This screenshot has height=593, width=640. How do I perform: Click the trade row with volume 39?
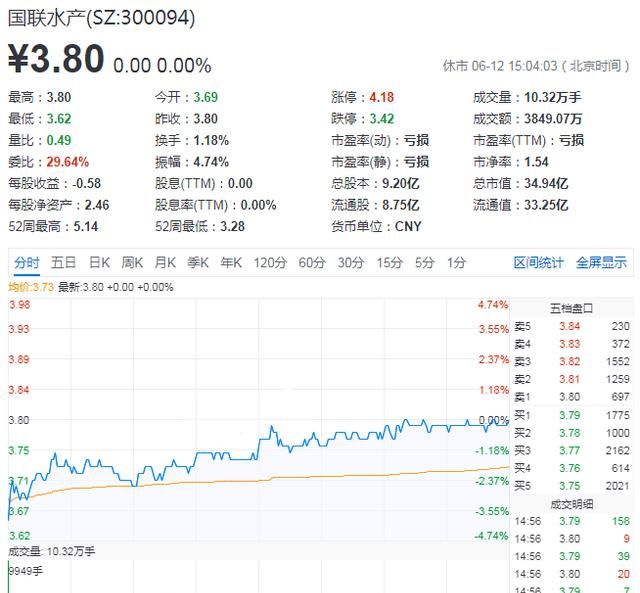pos(571,556)
